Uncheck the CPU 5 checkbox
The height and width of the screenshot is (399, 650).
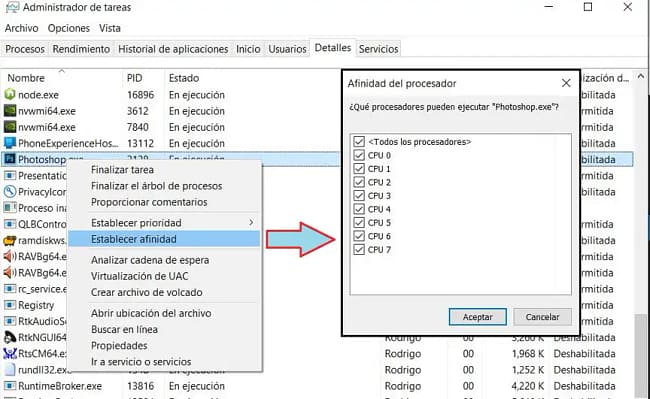(359, 222)
